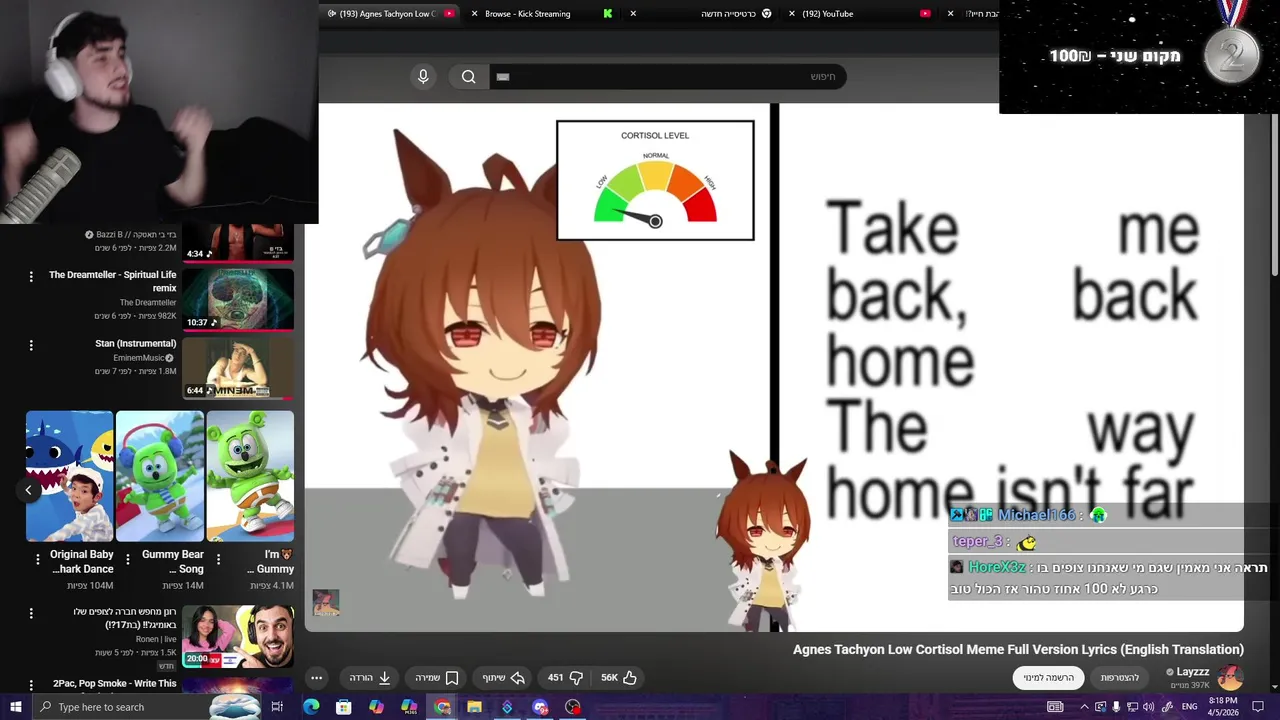Click The Dreamteller - Spiritual Life remix title
The width and height of the screenshot is (1280, 720).
pos(112,281)
